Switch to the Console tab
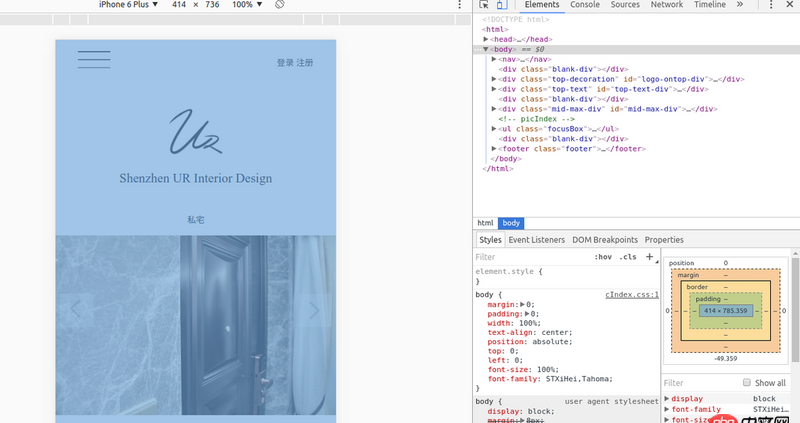This screenshot has width=800, height=423. click(x=585, y=5)
